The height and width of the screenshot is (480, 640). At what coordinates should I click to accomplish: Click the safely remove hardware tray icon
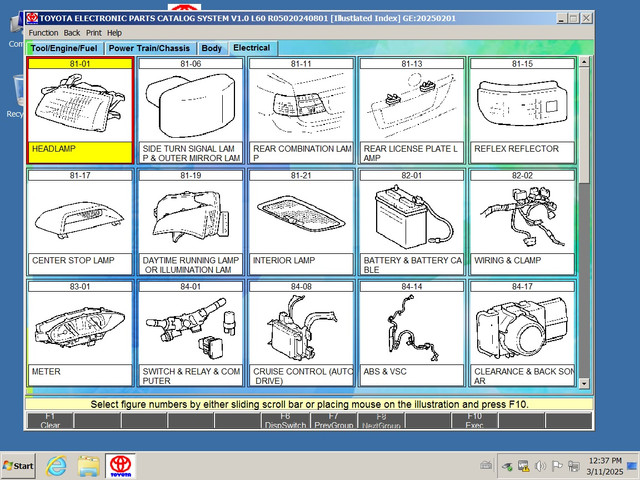click(507, 466)
